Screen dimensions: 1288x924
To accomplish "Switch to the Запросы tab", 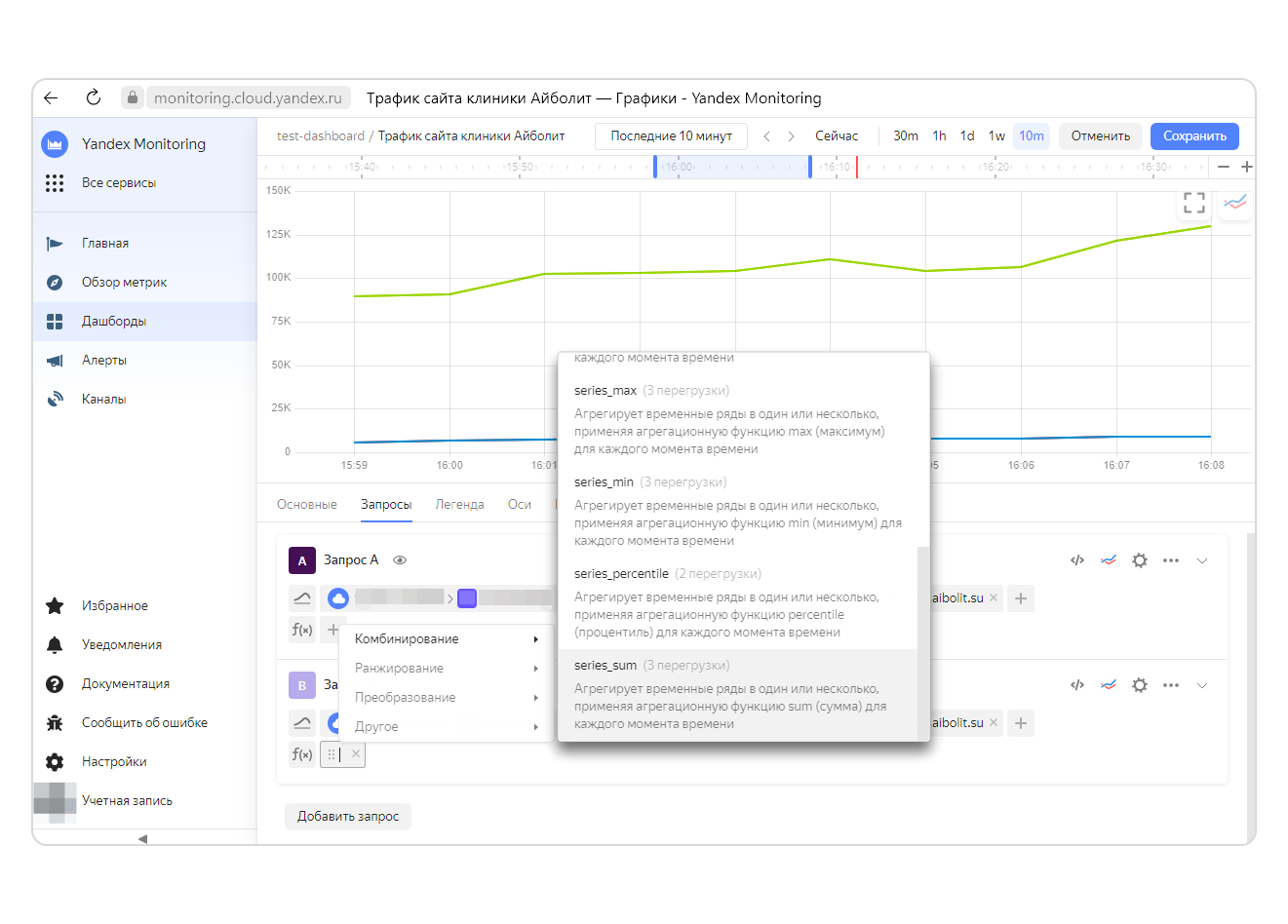I will (x=386, y=505).
